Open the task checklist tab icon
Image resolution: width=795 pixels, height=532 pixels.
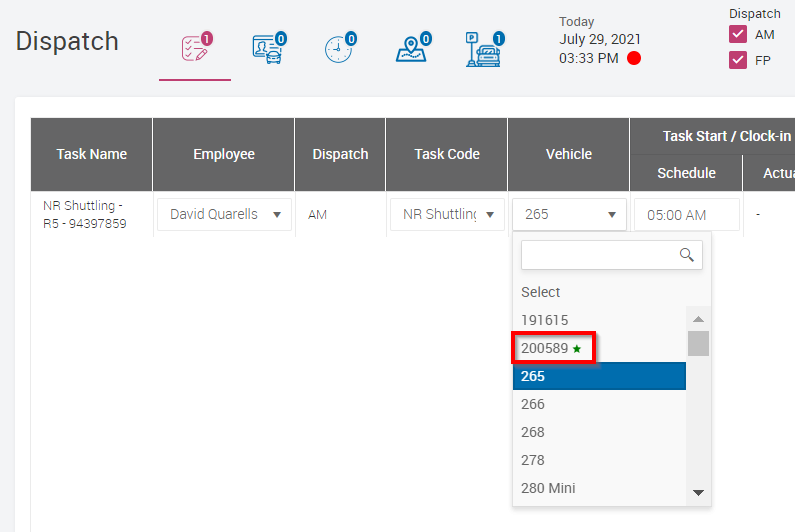click(x=197, y=48)
